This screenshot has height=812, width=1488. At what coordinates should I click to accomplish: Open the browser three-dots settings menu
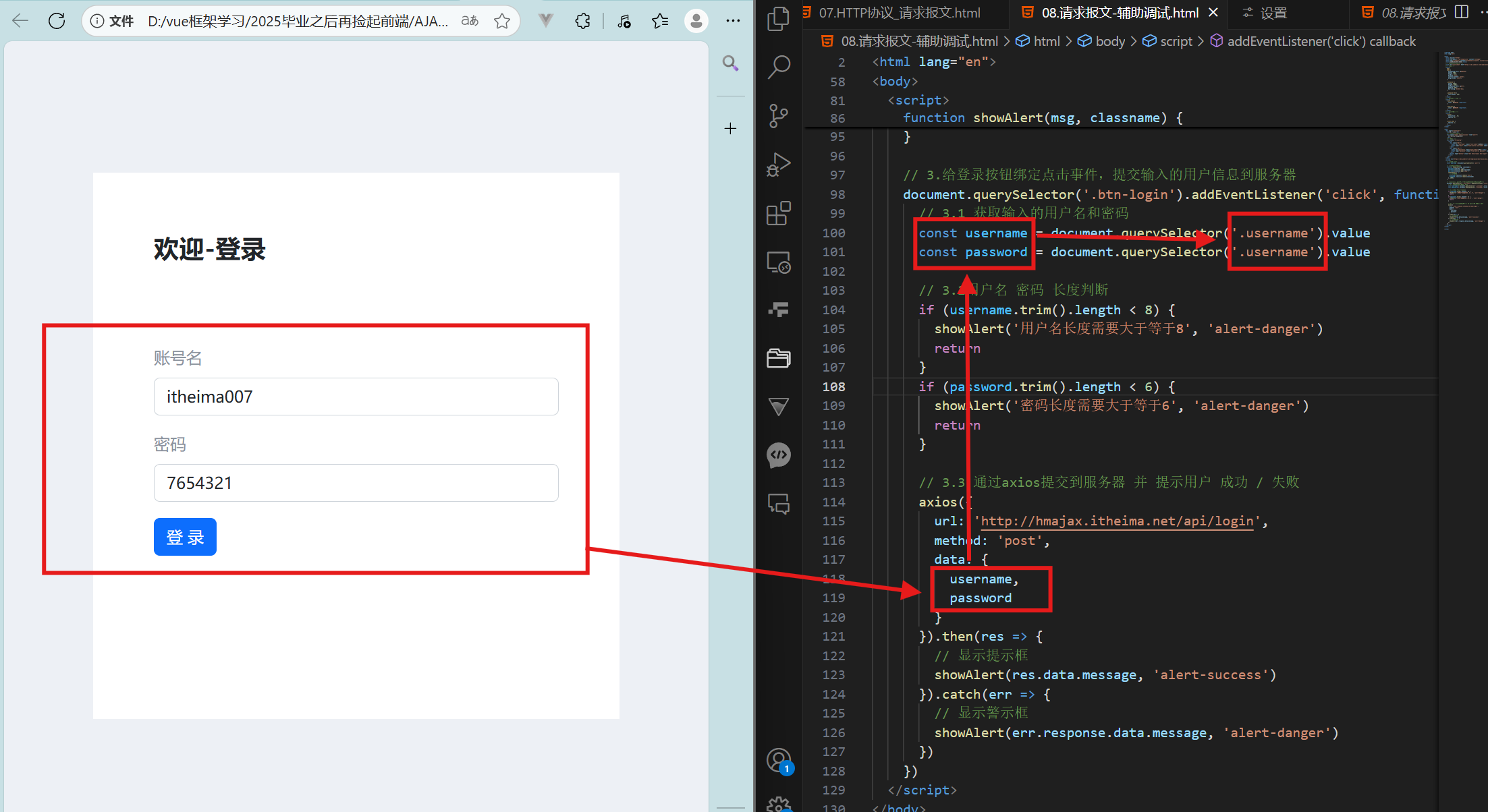tap(733, 21)
